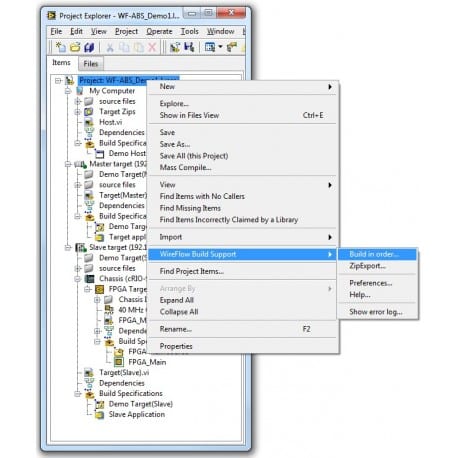The width and height of the screenshot is (458, 458).
Task: Click the filter view dropdown icon in toolbar
Action: (x=213, y=47)
